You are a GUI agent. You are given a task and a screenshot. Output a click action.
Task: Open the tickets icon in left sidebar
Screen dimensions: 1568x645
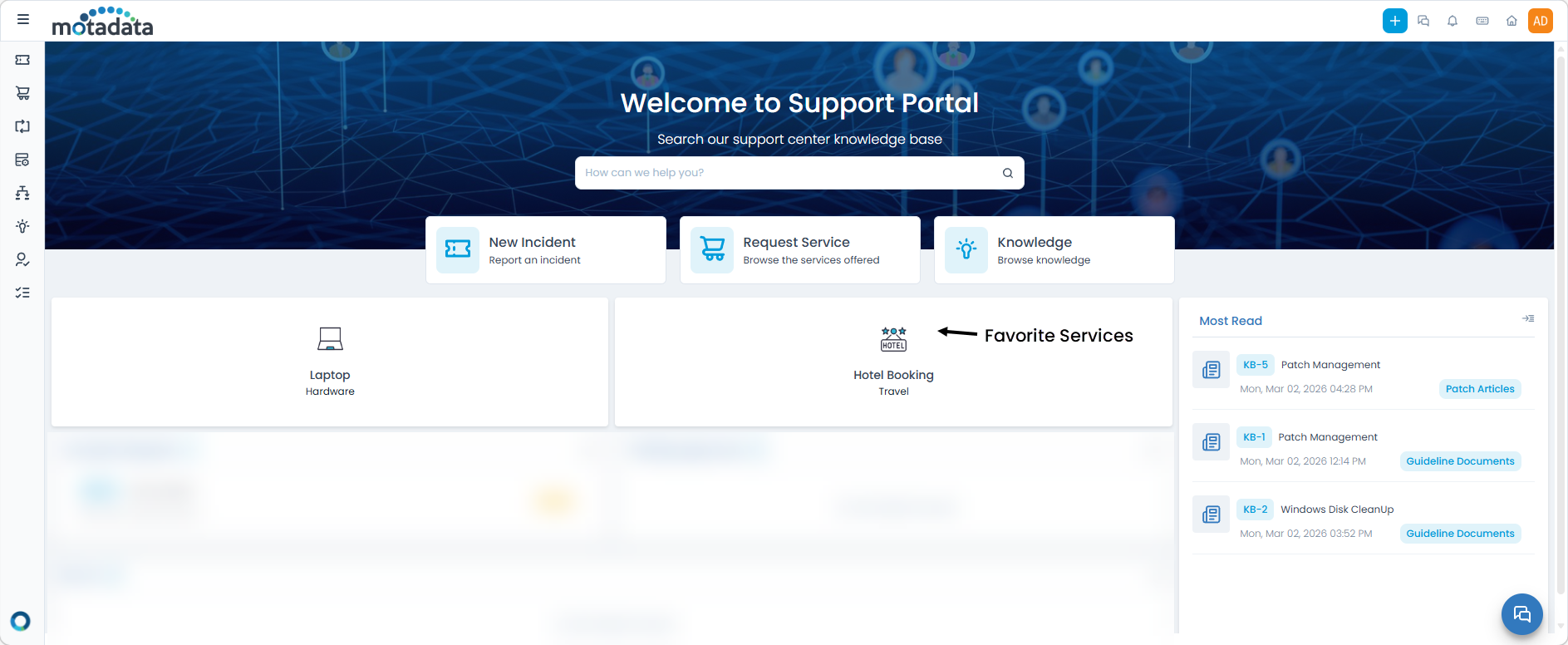[22, 60]
